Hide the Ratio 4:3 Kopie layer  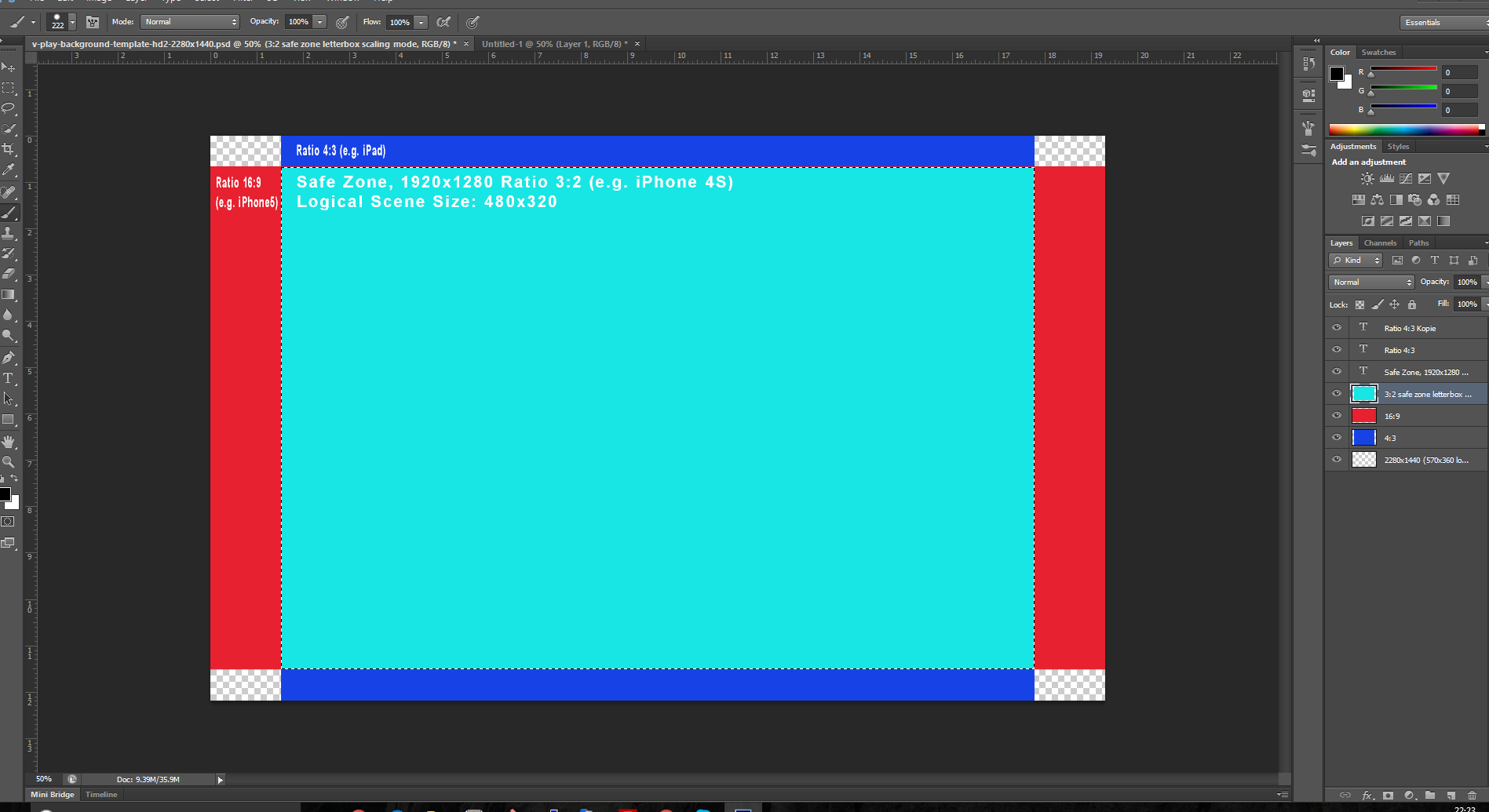1337,328
